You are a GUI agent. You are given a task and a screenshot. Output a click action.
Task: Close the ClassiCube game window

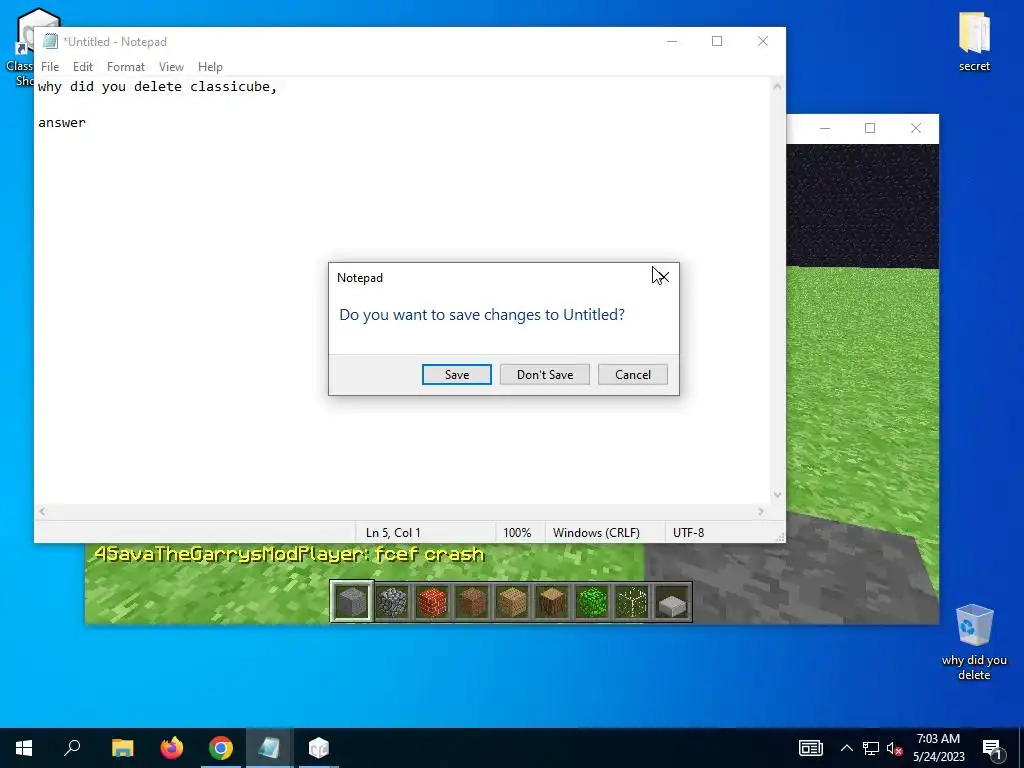[x=916, y=128]
